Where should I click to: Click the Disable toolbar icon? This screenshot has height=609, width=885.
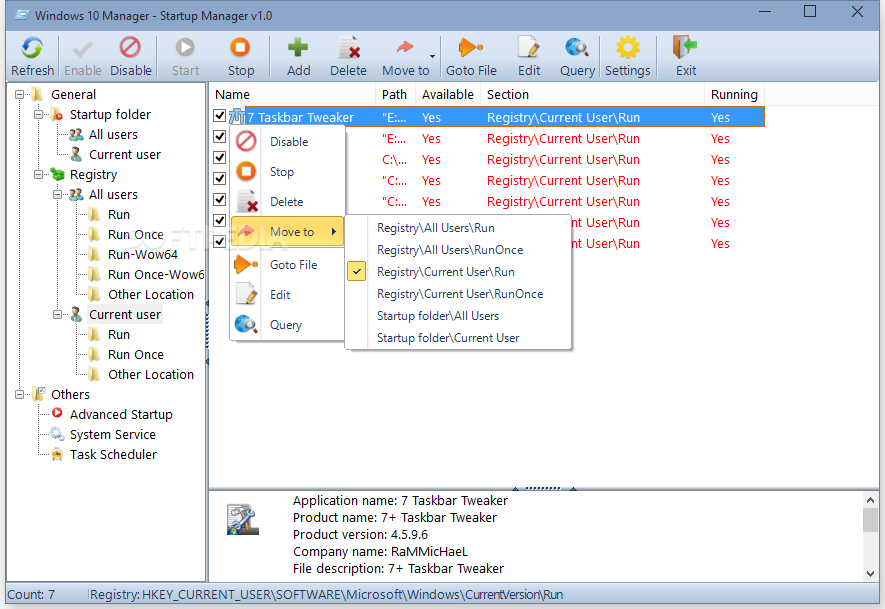(x=130, y=48)
